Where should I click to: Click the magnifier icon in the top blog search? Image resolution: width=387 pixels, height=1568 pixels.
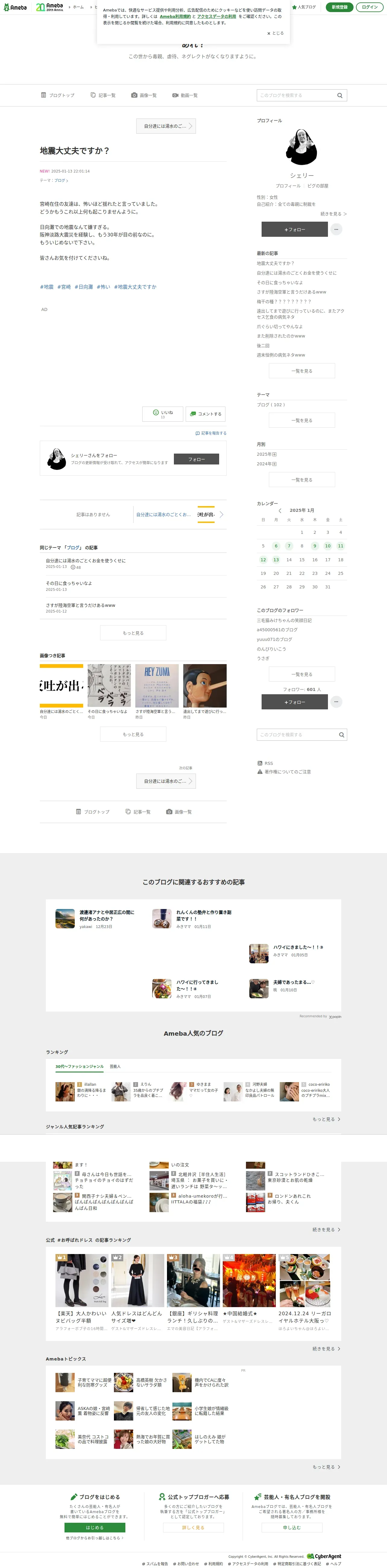340,96
